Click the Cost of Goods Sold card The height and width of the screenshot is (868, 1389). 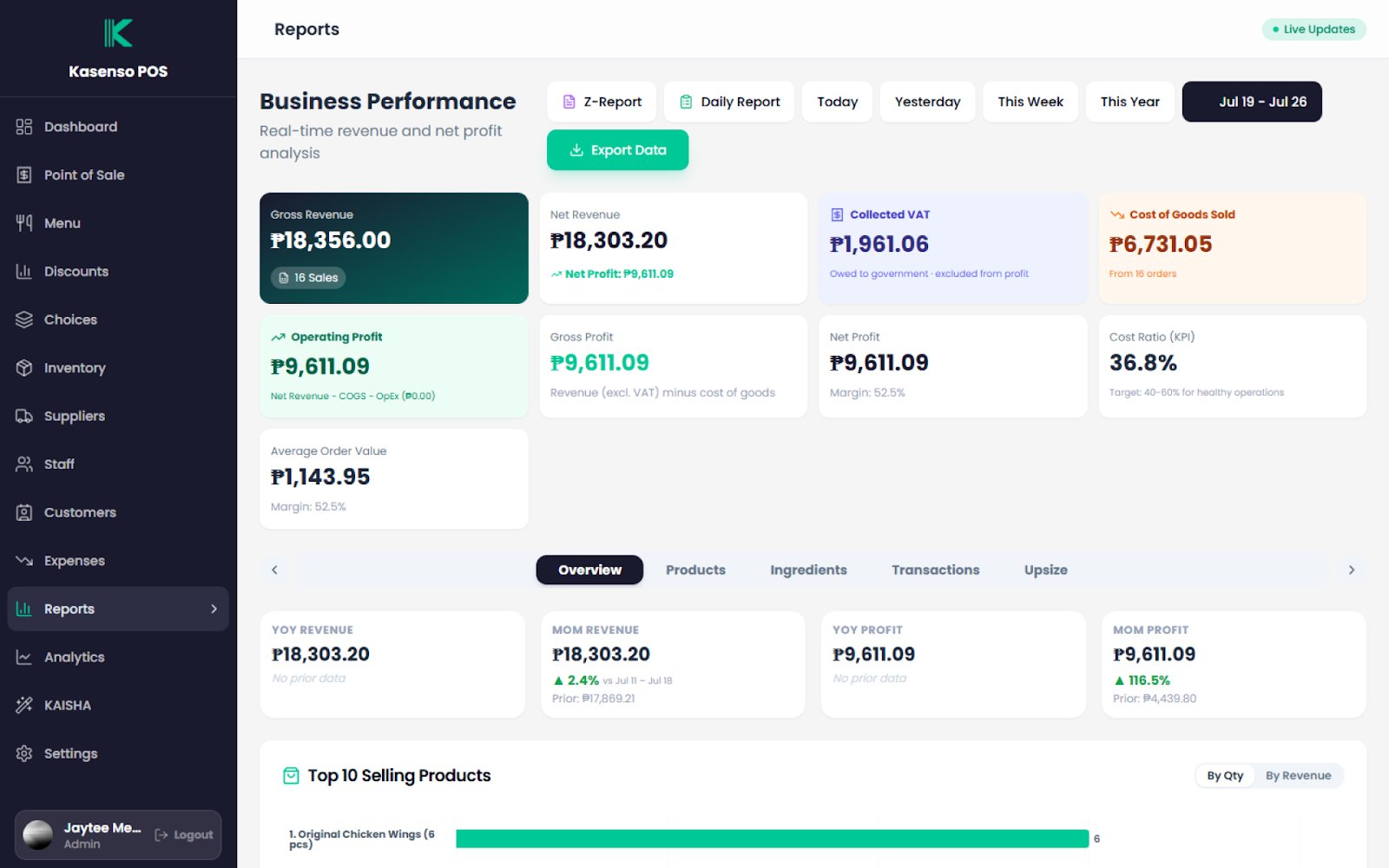coord(1233,248)
